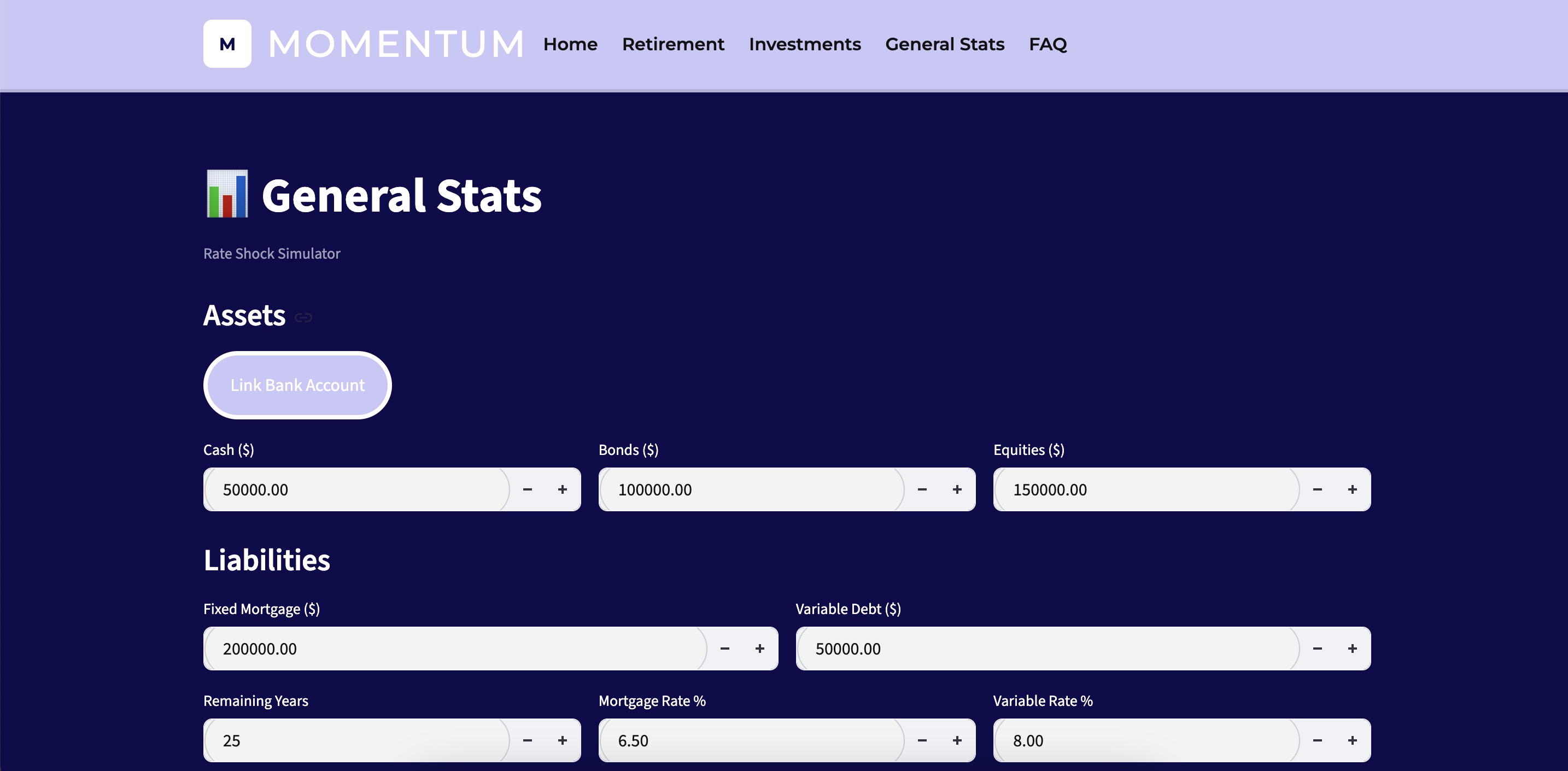Open the Home nav item

point(570,44)
